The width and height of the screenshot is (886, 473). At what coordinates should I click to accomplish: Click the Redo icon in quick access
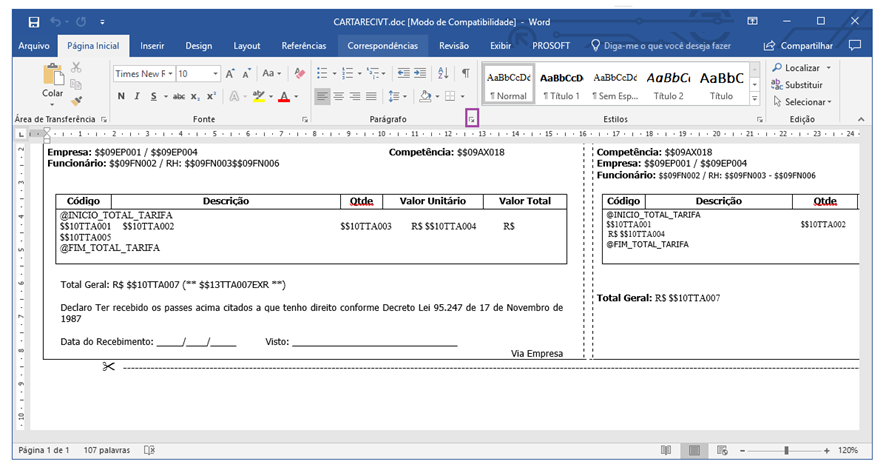click(x=81, y=21)
